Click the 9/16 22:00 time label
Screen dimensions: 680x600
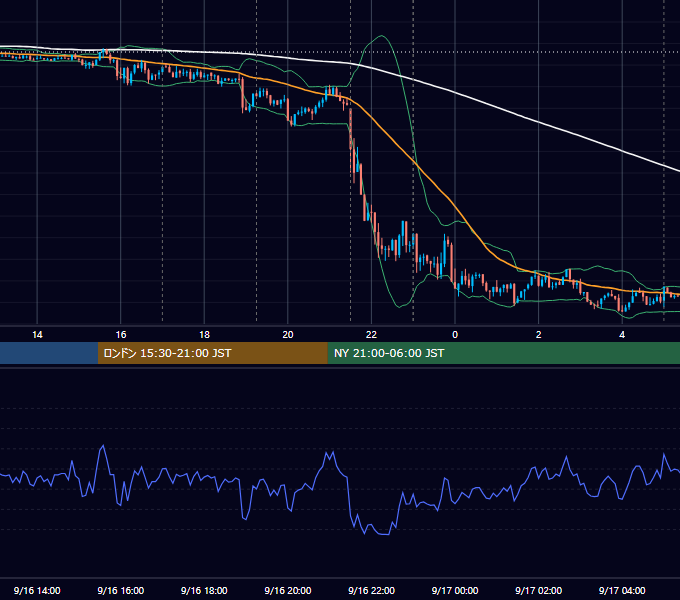371,590
